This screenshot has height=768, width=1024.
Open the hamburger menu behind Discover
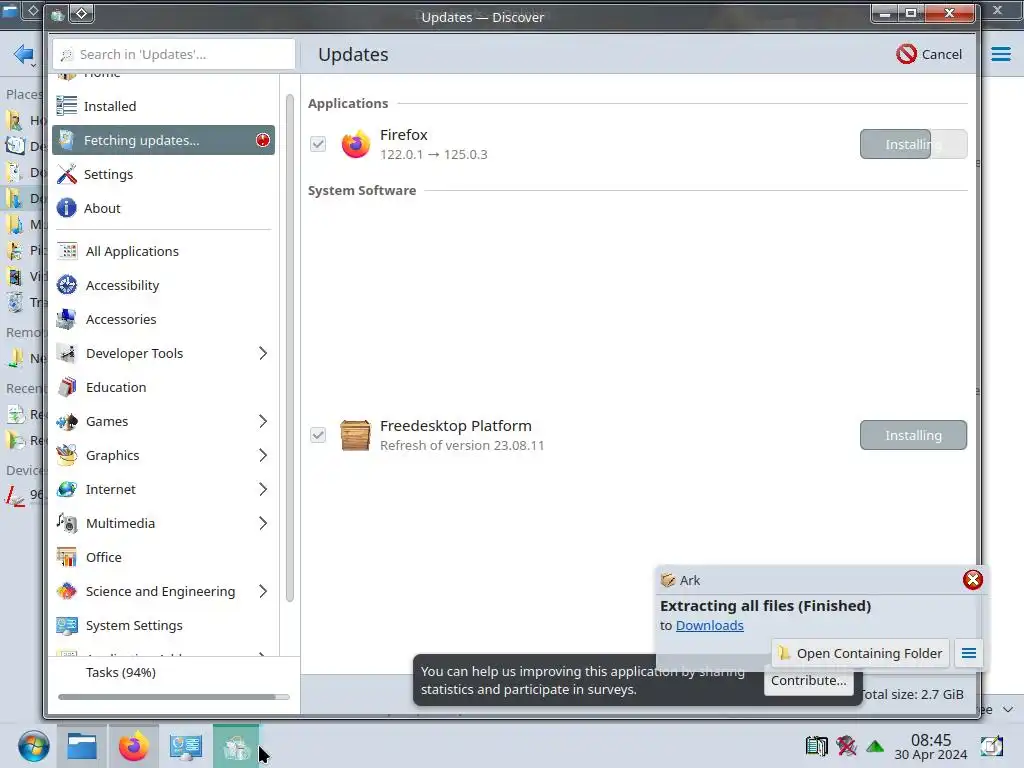coord(1000,54)
